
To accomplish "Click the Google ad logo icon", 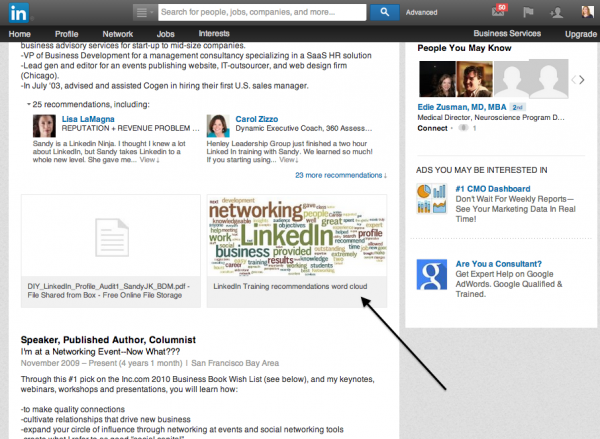I will (432, 274).
